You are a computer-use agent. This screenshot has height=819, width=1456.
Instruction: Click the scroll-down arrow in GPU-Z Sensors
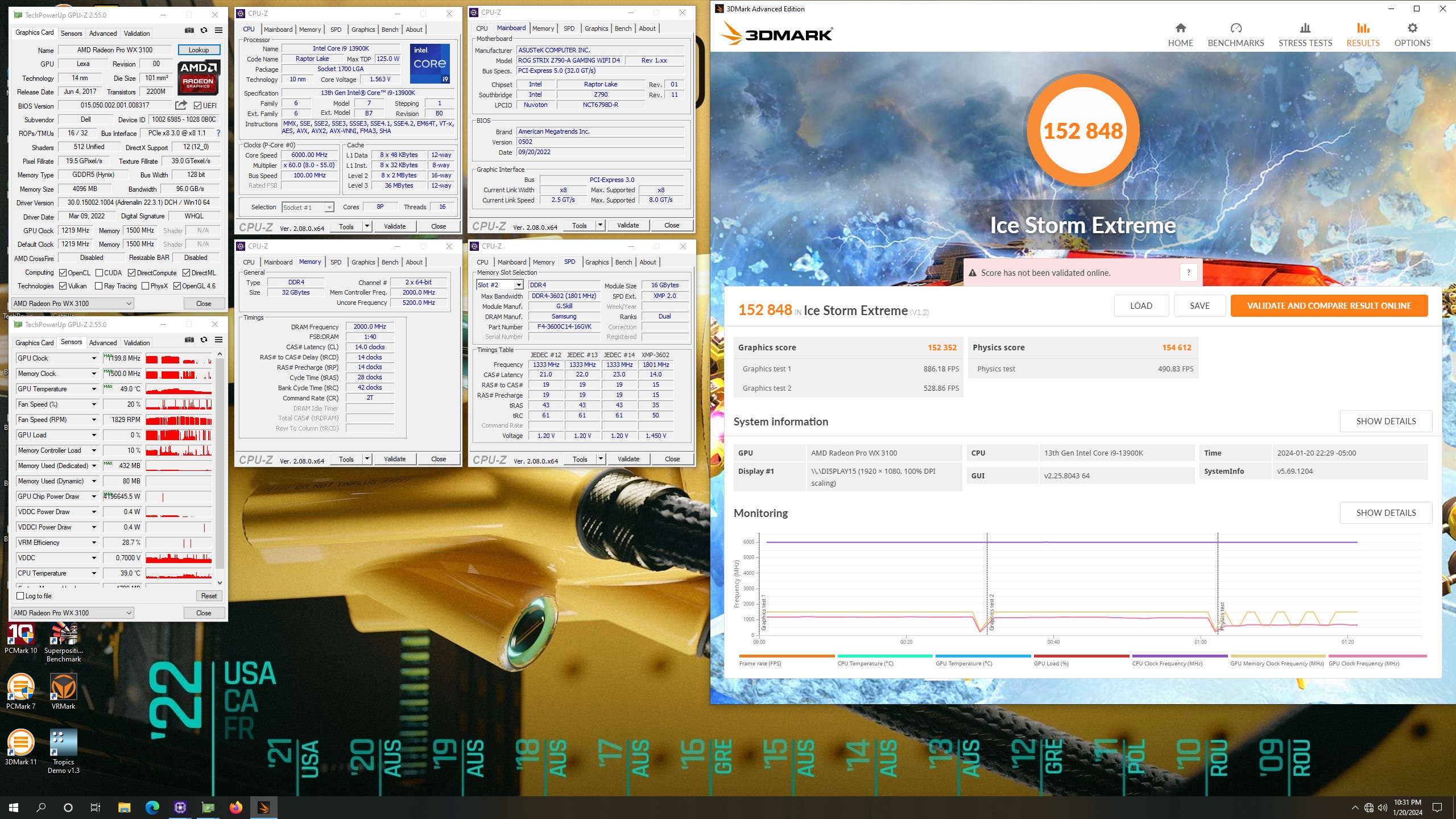coord(220,582)
